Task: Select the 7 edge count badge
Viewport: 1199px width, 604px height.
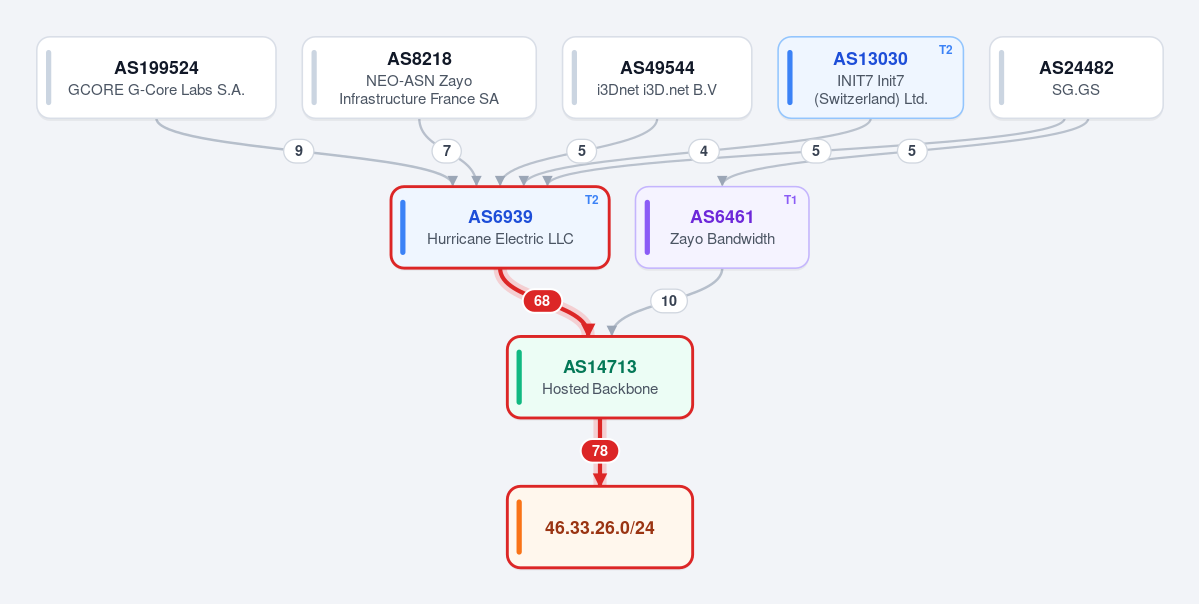Action: (447, 151)
